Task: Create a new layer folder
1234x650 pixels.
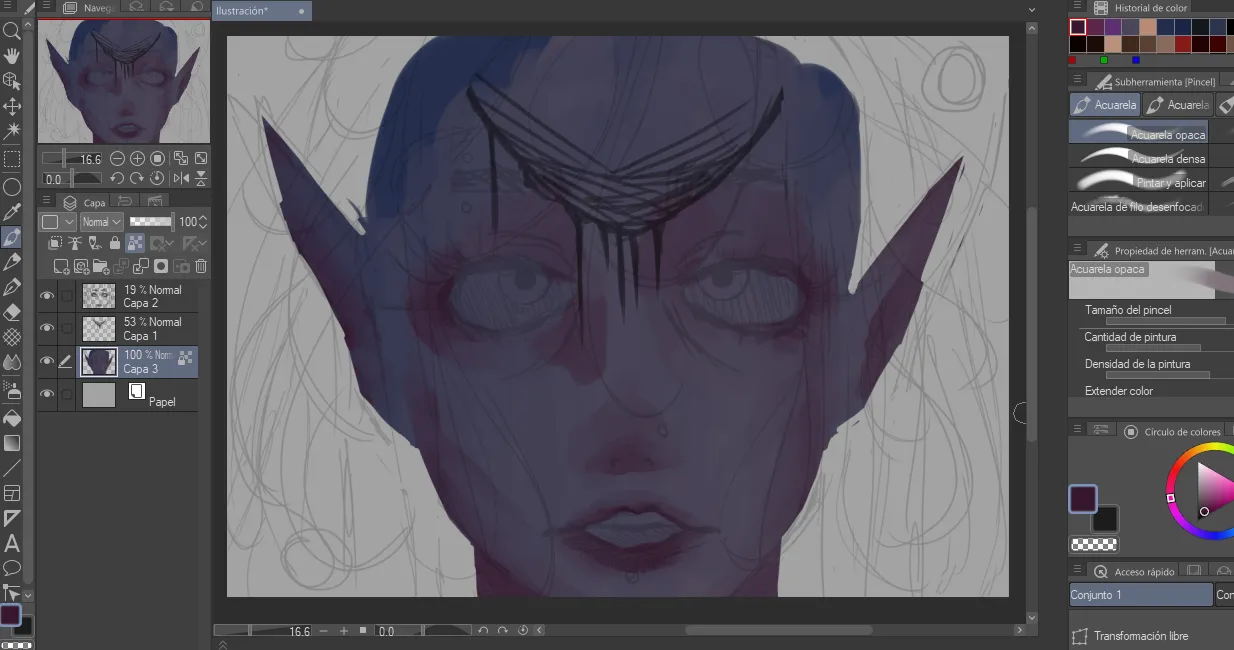Action: [x=102, y=266]
